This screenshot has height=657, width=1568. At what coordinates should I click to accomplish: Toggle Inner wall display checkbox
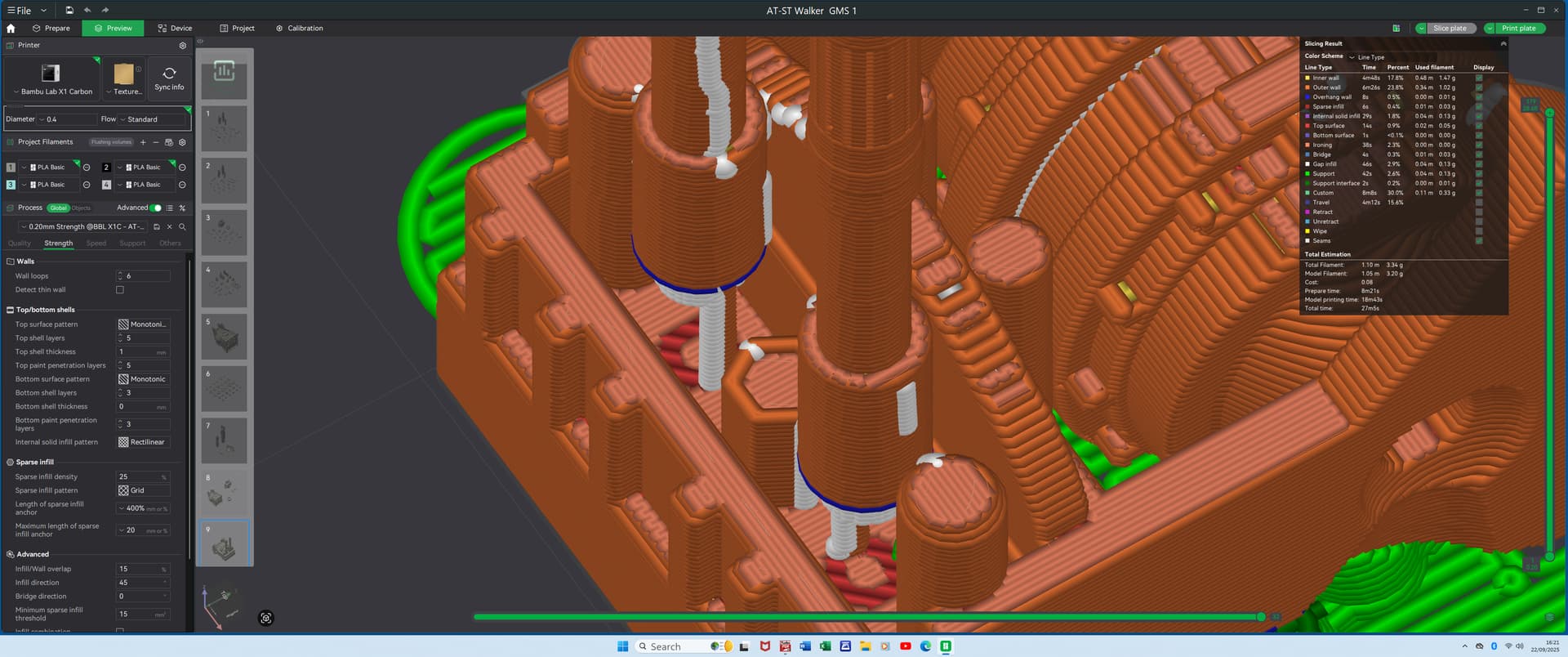(x=1479, y=78)
